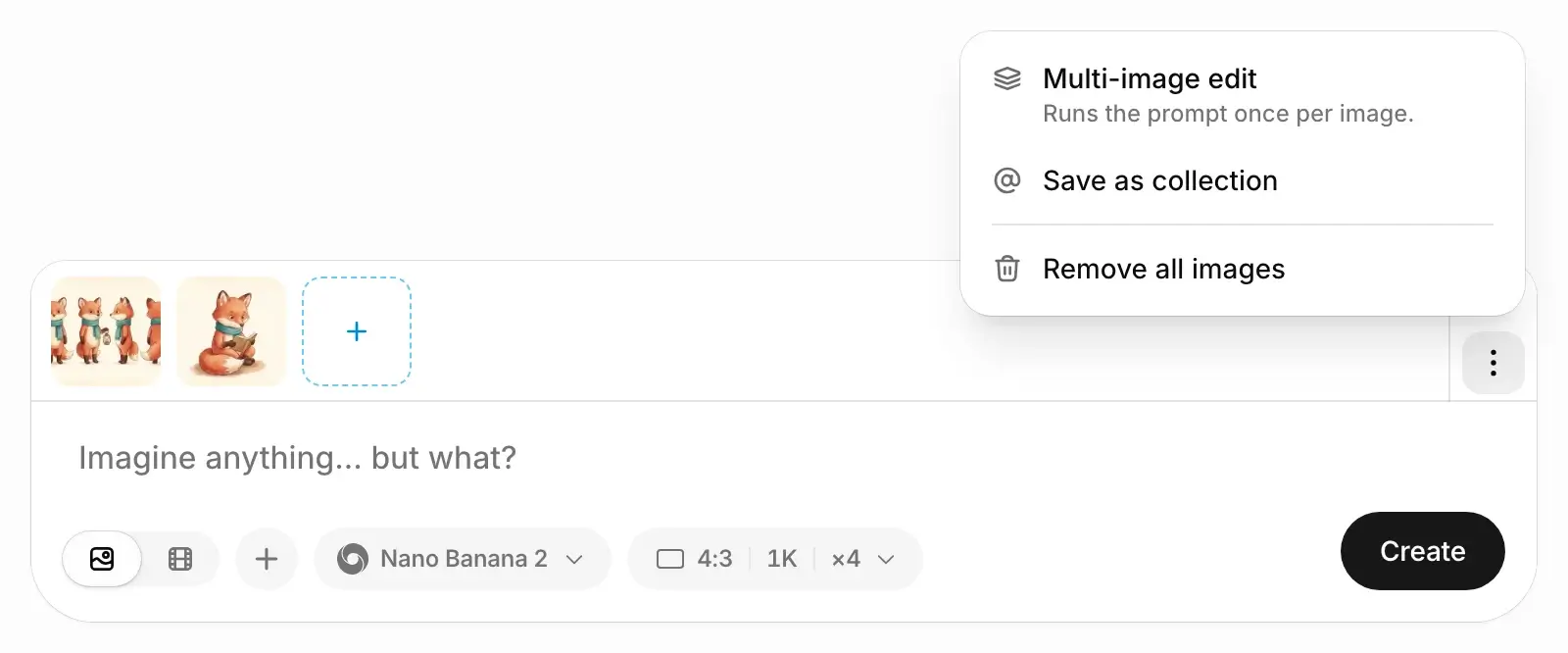The width and height of the screenshot is (1568, 653).
Task: Click the Create button
Action: click(x=1423, y=551)
